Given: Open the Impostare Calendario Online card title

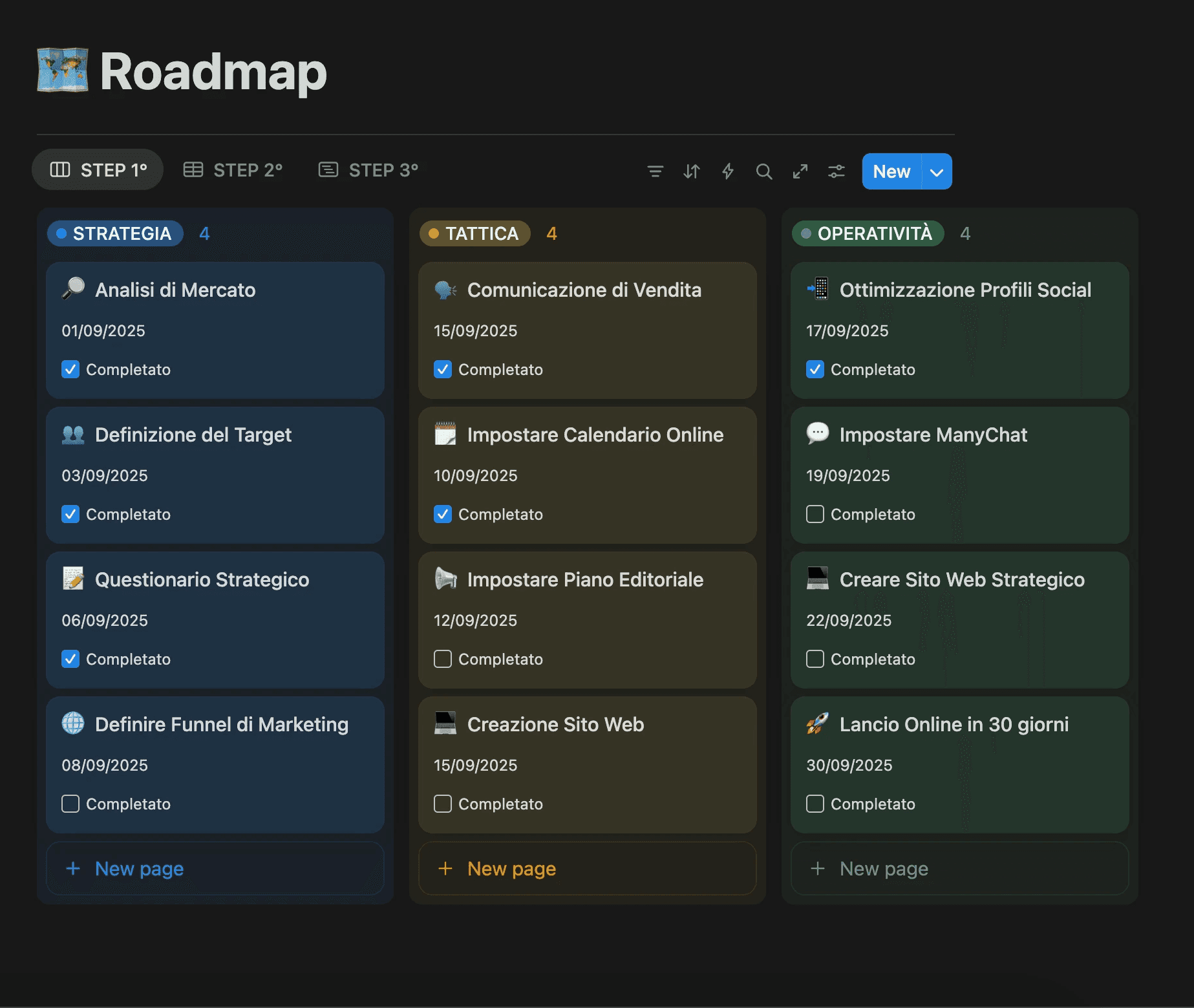Looking at the screenshot, I should pos(595,434).
